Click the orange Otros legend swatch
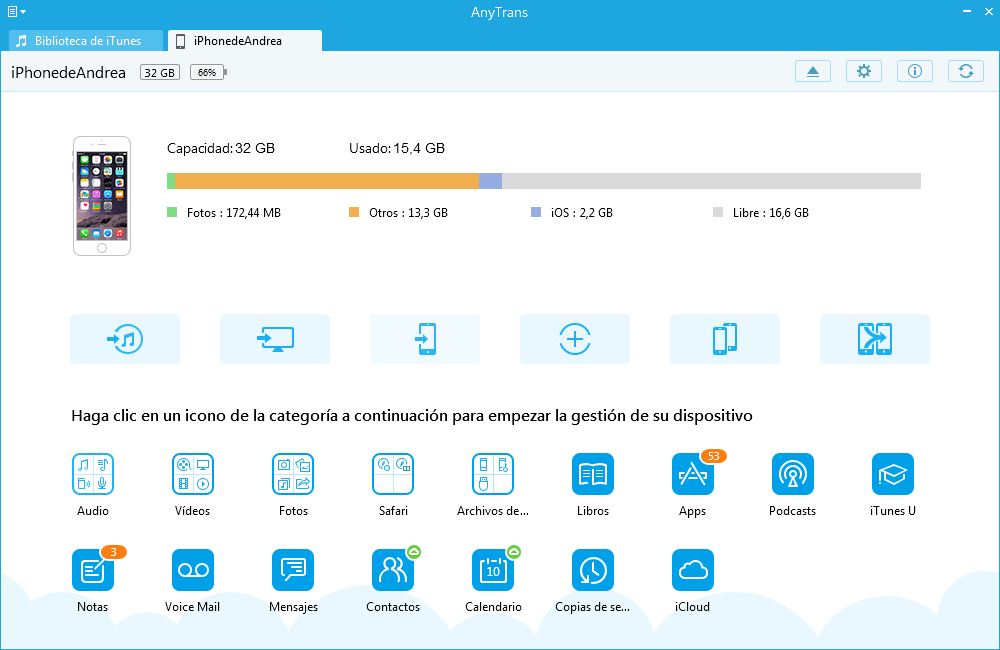This screenshot has width=1000, height=650. [354, 212]
